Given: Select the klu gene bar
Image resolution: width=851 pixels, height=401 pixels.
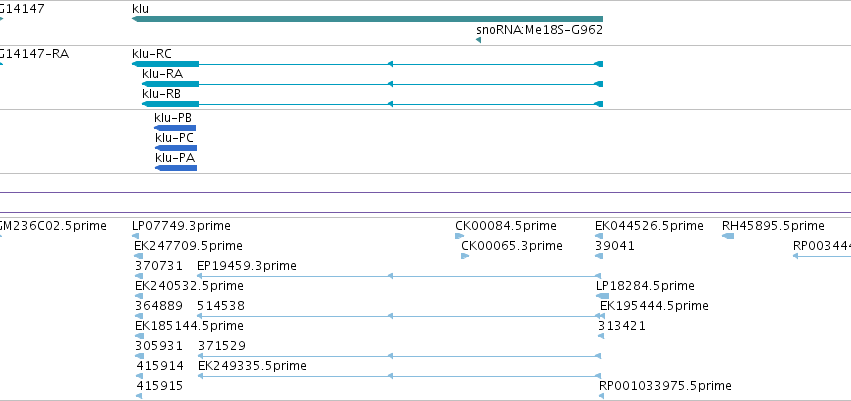Looking at the screenshot, I should [x=367, y=19].
